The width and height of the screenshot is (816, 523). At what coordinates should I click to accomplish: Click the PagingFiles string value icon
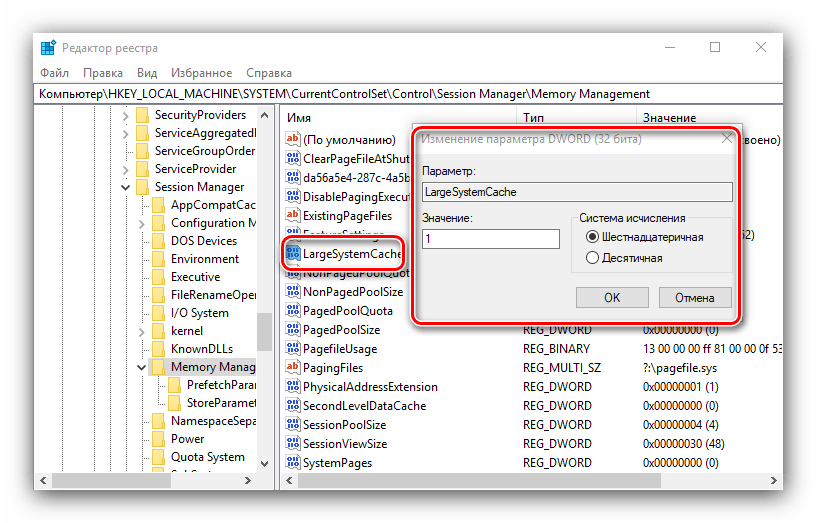point(294,368)
